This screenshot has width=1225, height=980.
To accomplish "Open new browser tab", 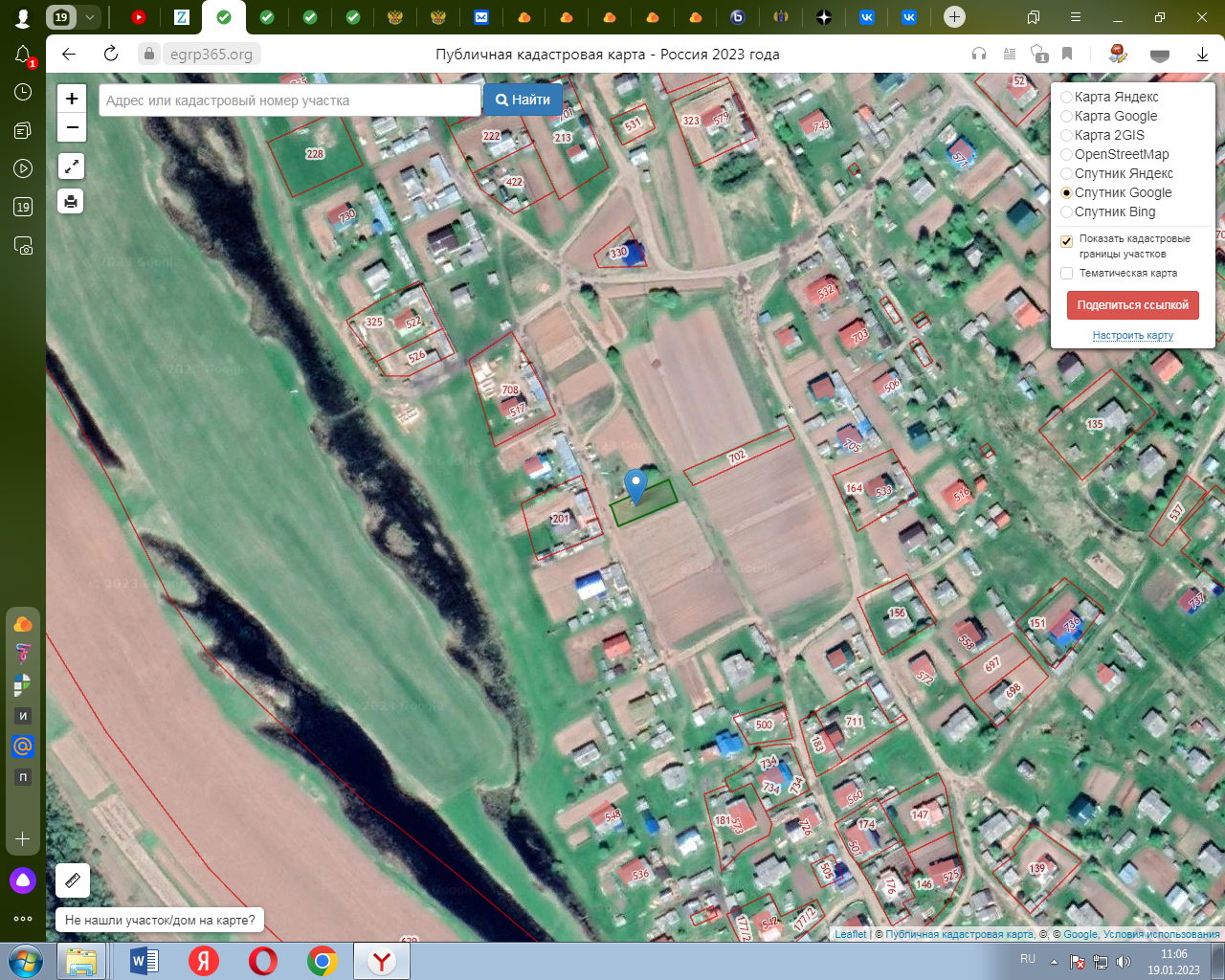I will pos(954,16).
